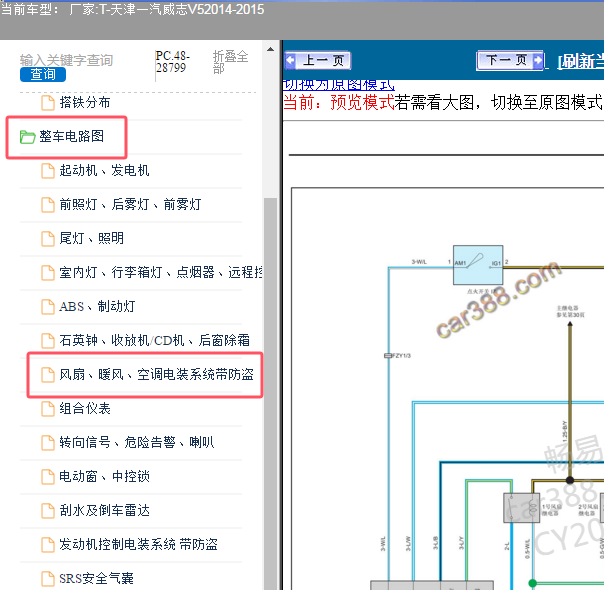Viewport: 604px width, 590px height.
Task: Click document icon beside 组合仪表
Action: tap(48, 409)
